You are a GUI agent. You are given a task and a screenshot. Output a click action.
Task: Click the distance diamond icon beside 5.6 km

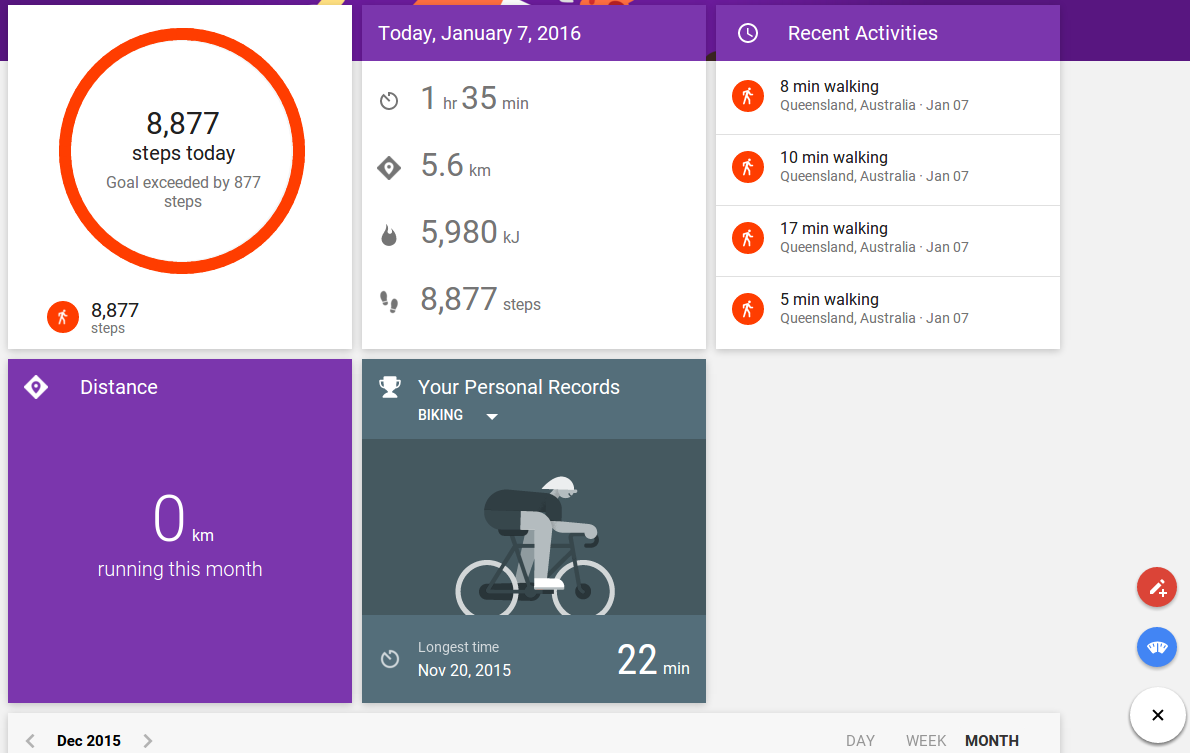(x=389, y=168)
